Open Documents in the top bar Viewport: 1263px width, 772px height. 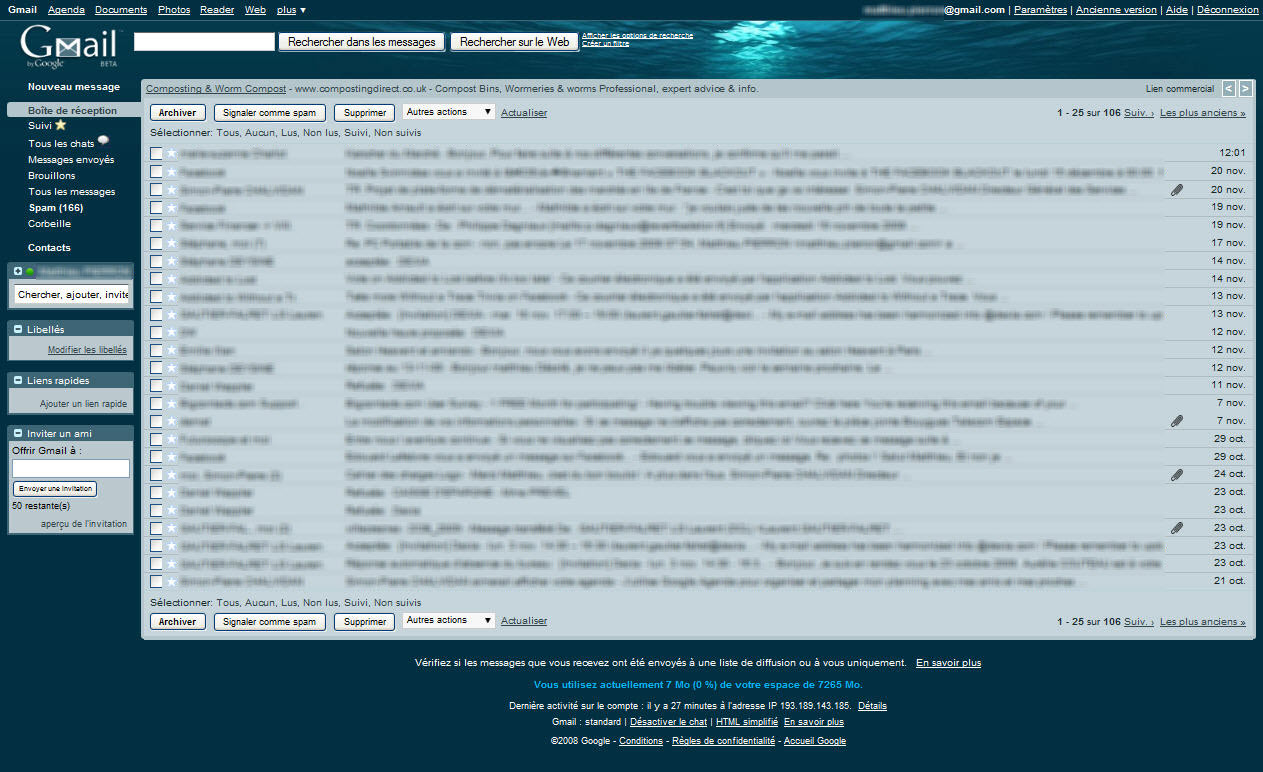pyautogui.click(x=121, y=10)
